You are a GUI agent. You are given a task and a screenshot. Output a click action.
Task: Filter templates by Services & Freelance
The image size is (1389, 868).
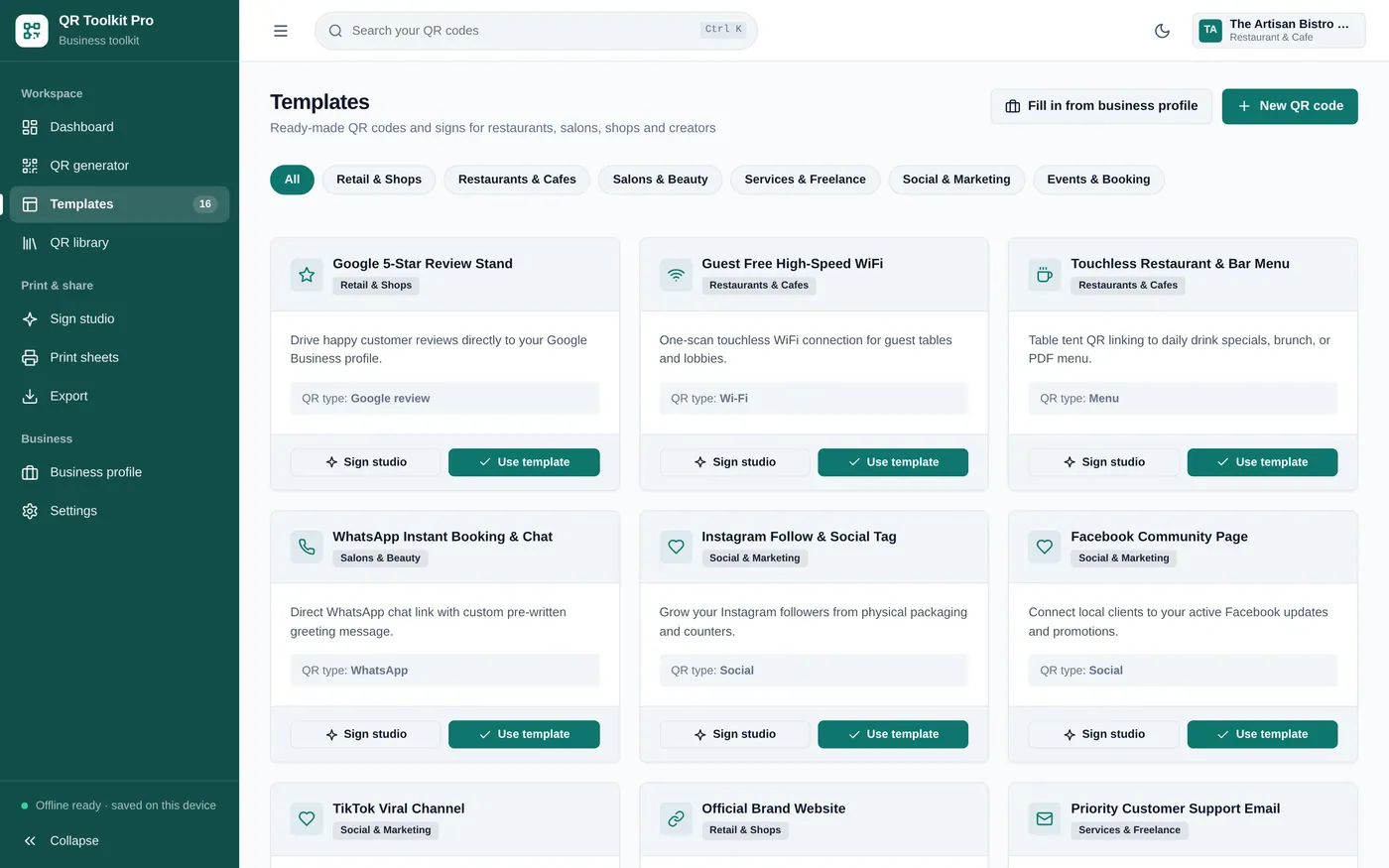(x=805, y=180)
